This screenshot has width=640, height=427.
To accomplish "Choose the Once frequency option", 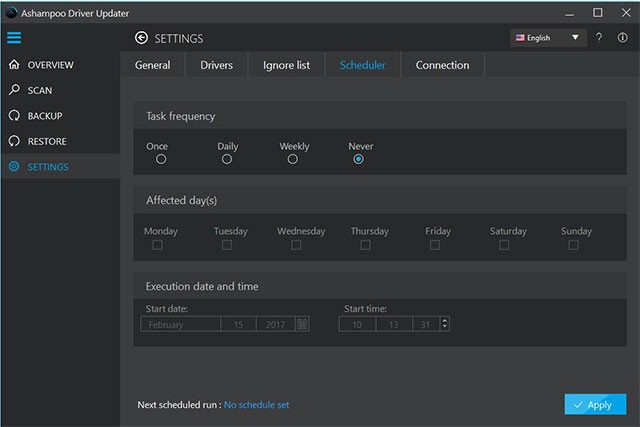I will point(161,159).
